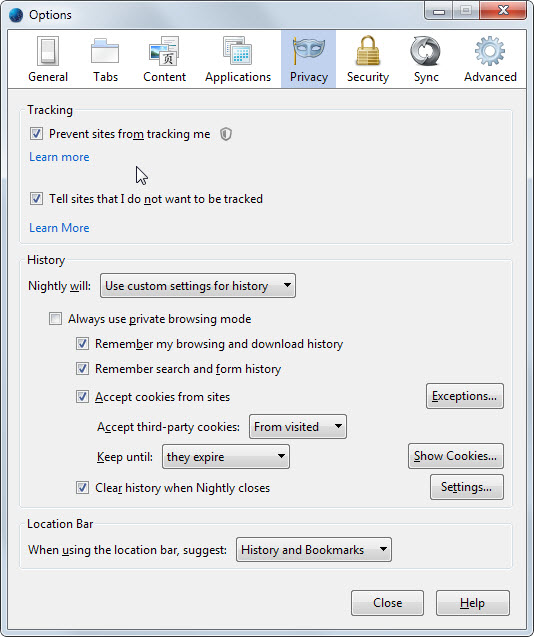
Task: Open the Accept third-party cookies dropdown
Action: pos(298,427)
